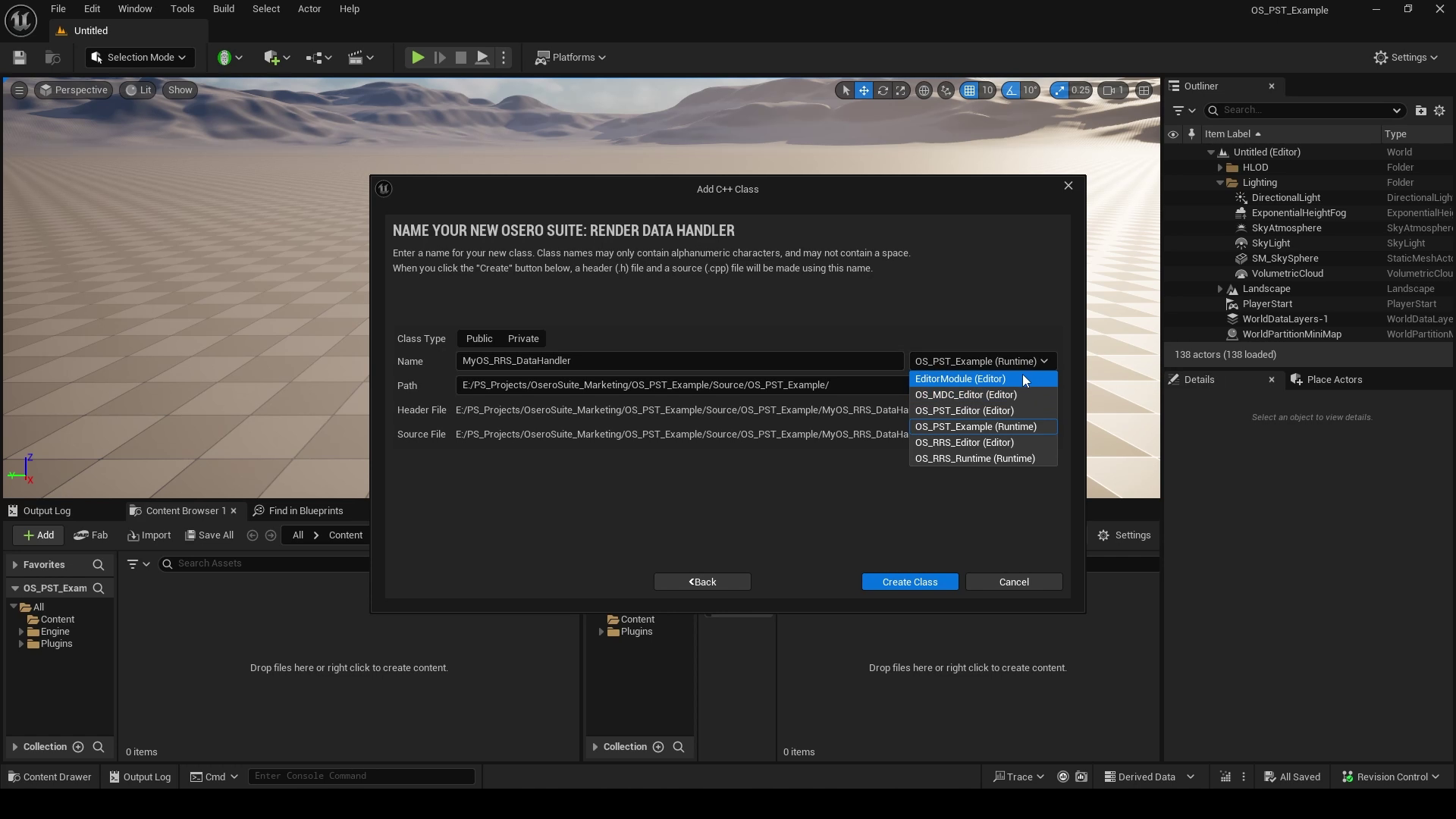This screenshot has width=1456, height=819.
Task: Click Import in Content Browser
Action: 149,535
